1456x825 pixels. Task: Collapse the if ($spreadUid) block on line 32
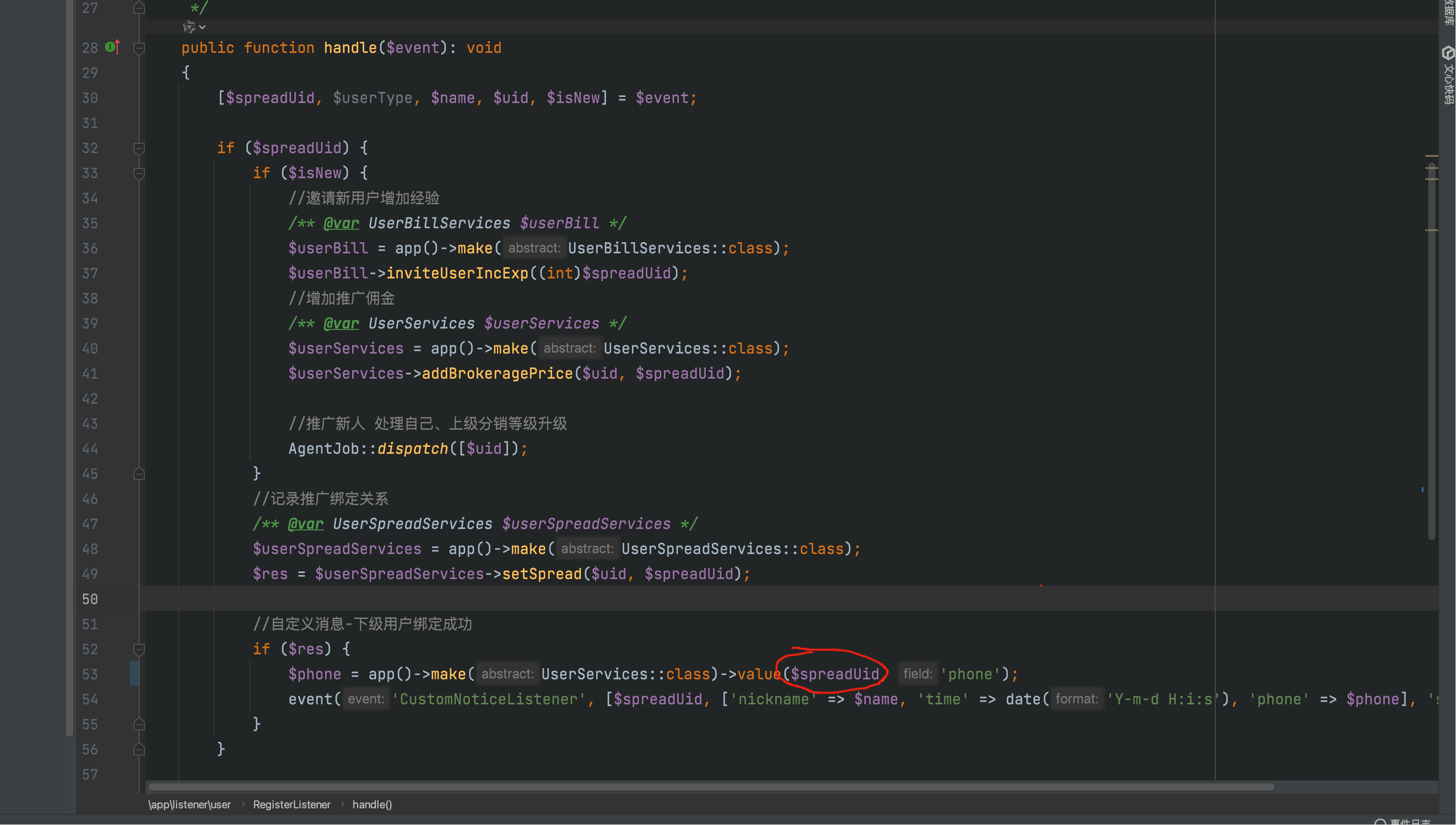point(139,148)
